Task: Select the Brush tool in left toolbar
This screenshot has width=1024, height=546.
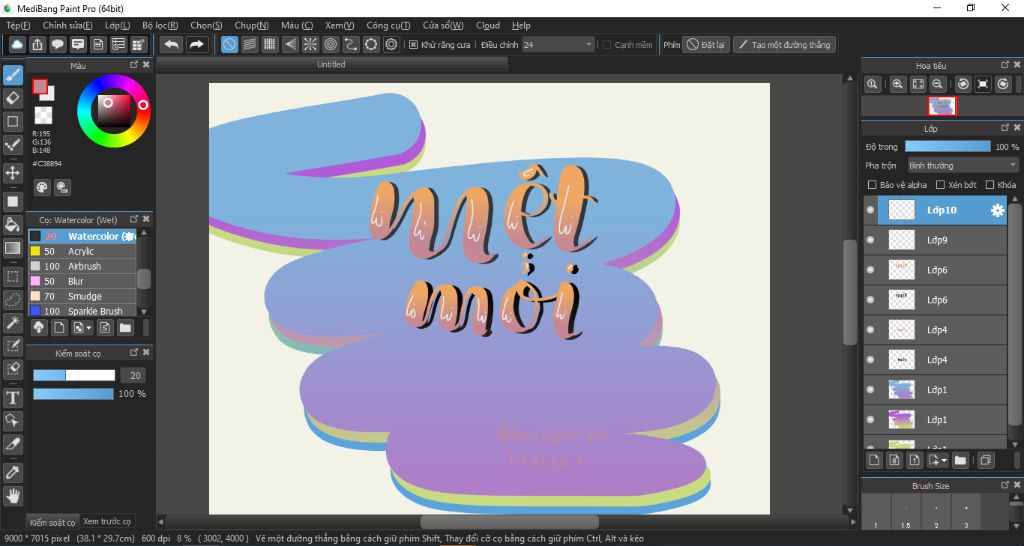Action: coord(12,75)
